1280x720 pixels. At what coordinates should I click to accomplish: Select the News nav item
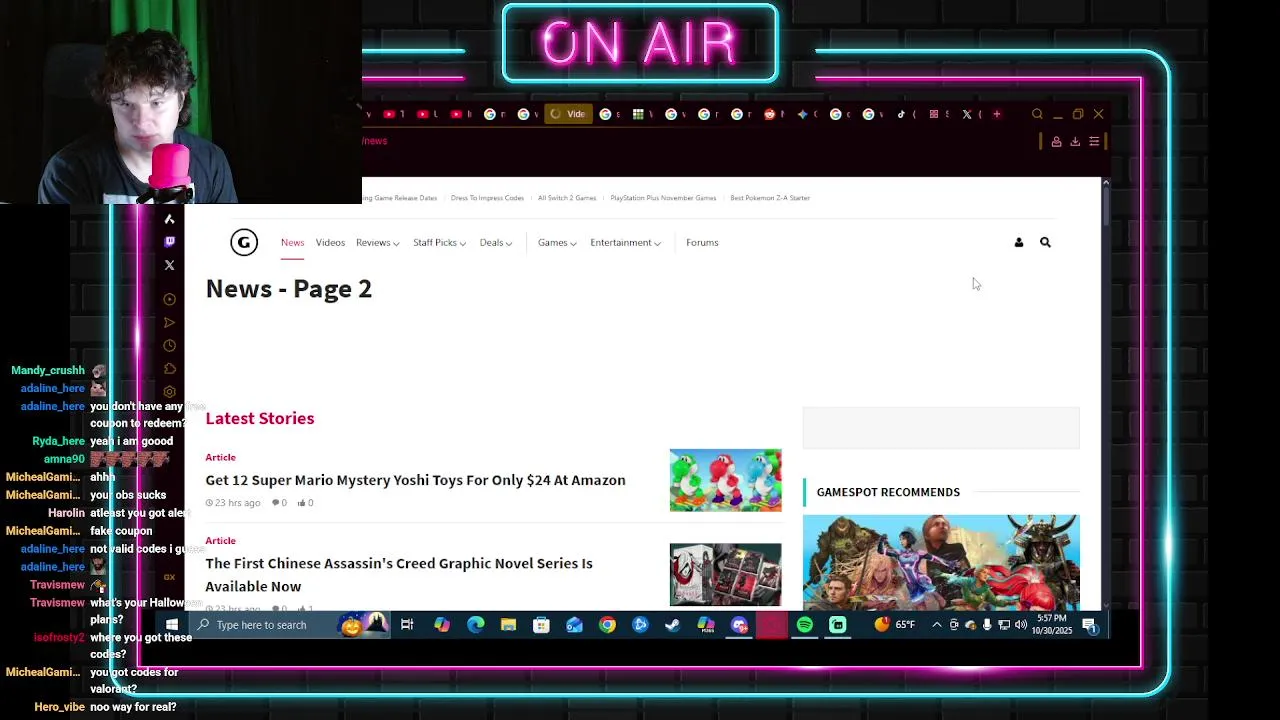(292, 242)
